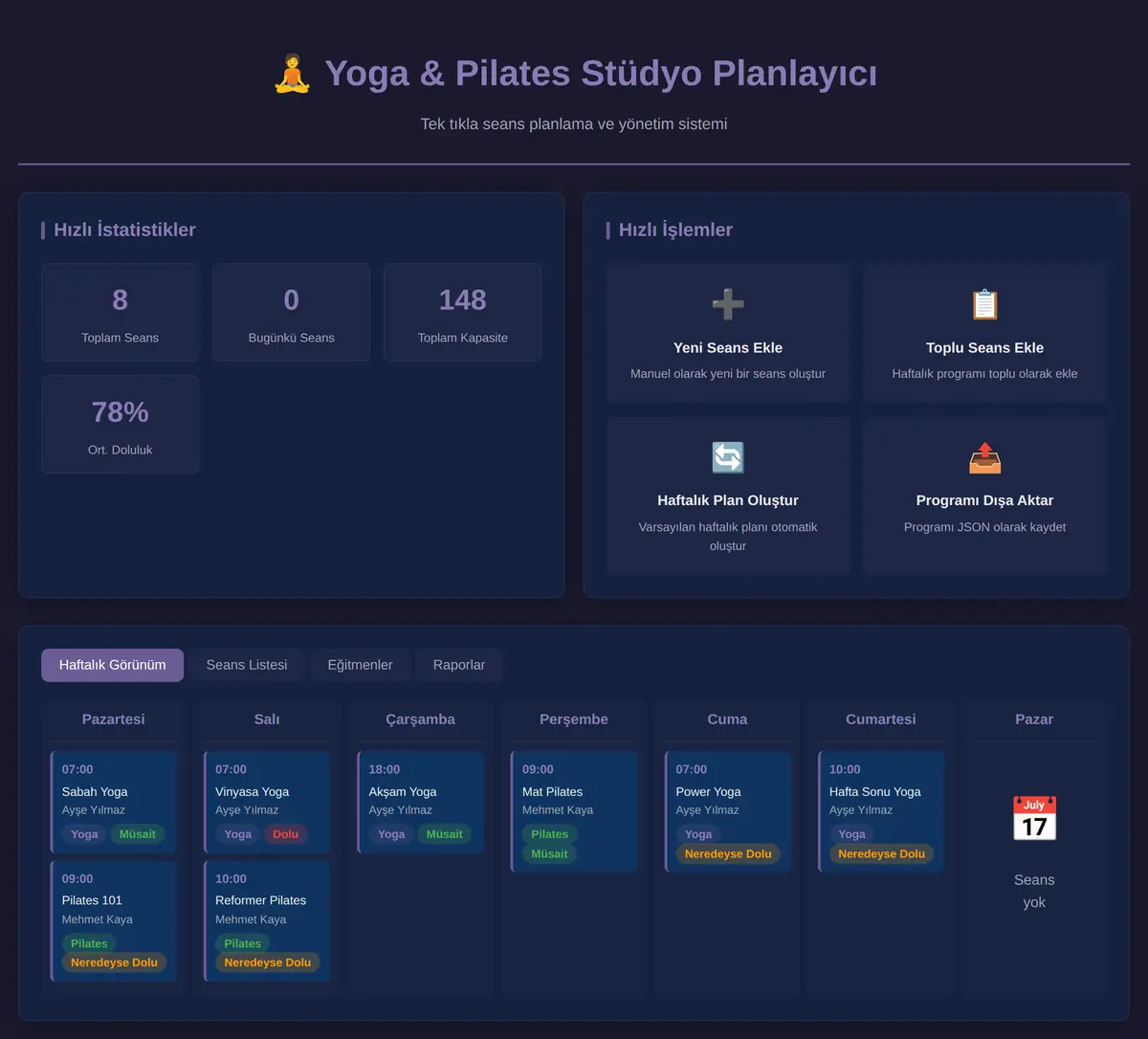
Task: Click the Haftalık Plan Oluştur title text
Action: pyautogui.click(x=728, y=500)
